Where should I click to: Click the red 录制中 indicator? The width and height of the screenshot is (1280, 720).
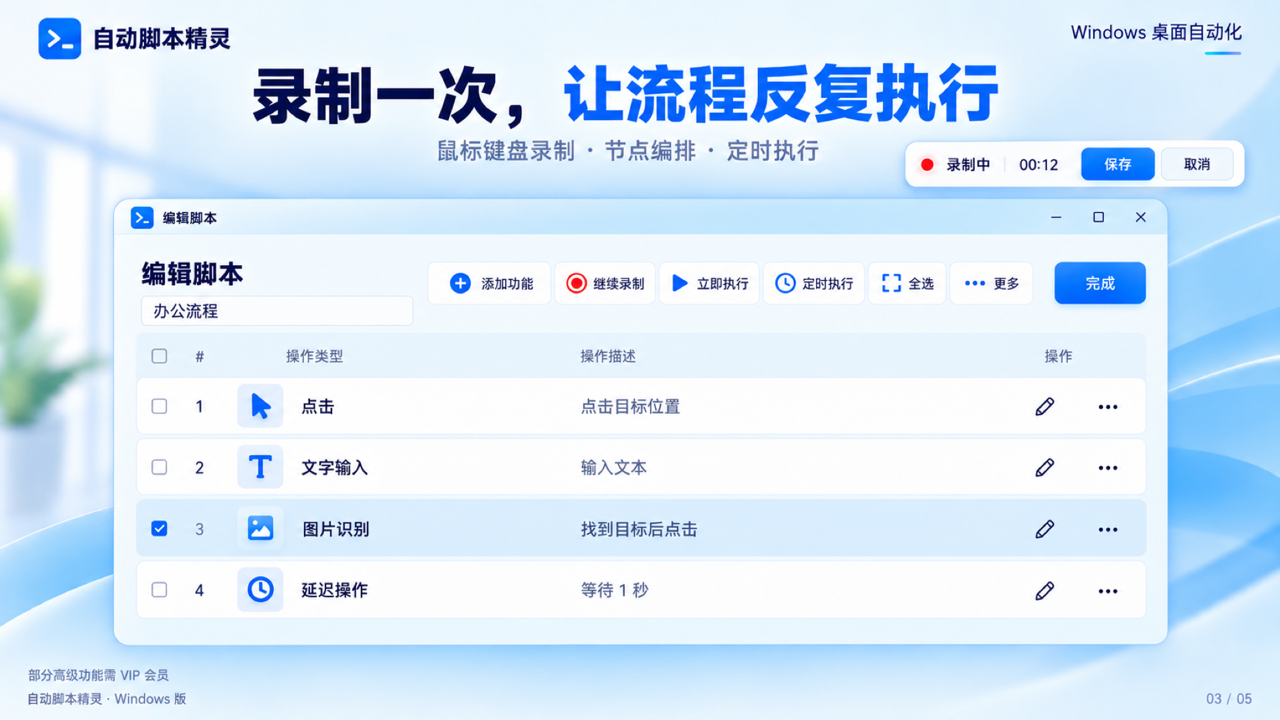(927, 165)
